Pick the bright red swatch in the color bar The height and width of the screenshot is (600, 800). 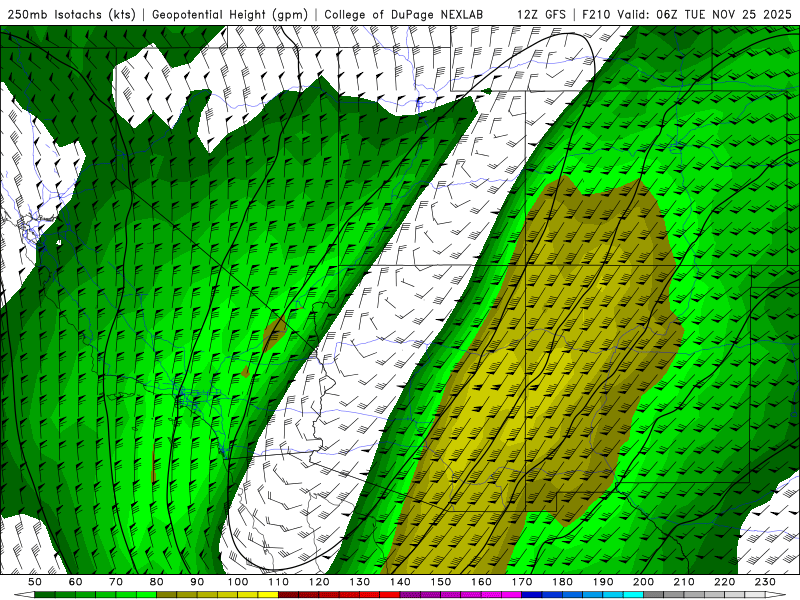[390, 594]
